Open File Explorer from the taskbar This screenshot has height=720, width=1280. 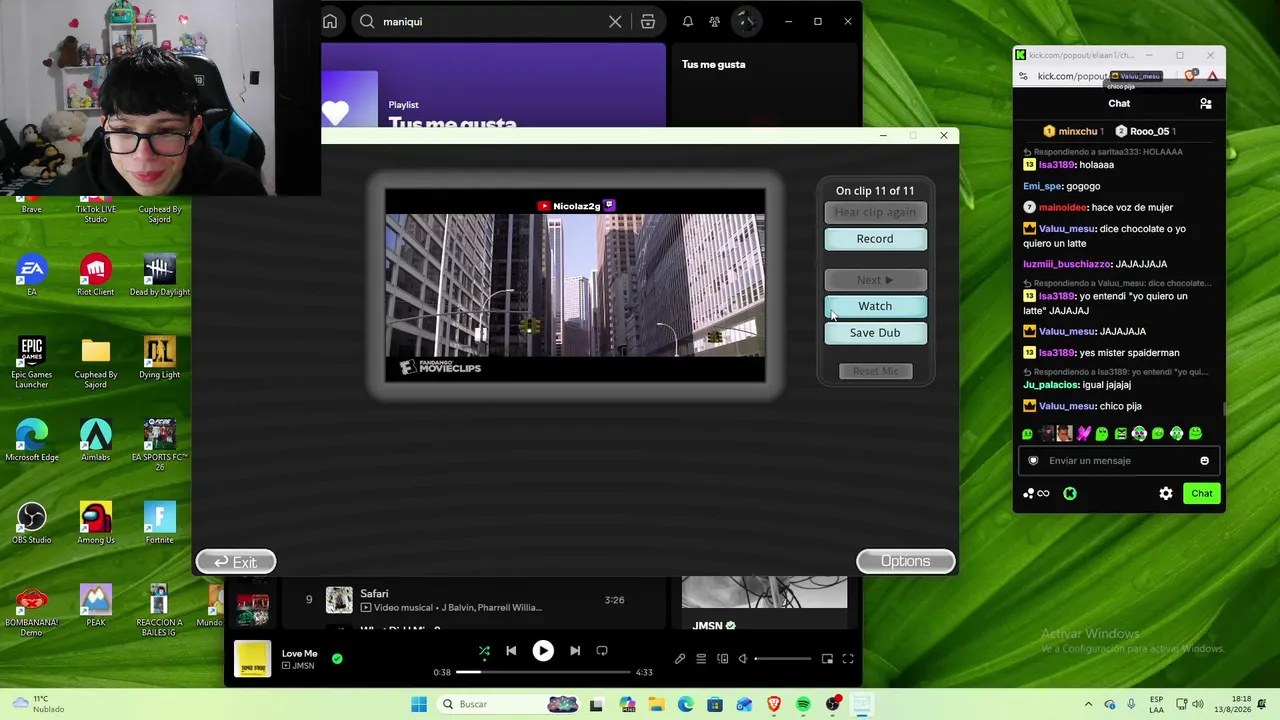coord(656,704)
